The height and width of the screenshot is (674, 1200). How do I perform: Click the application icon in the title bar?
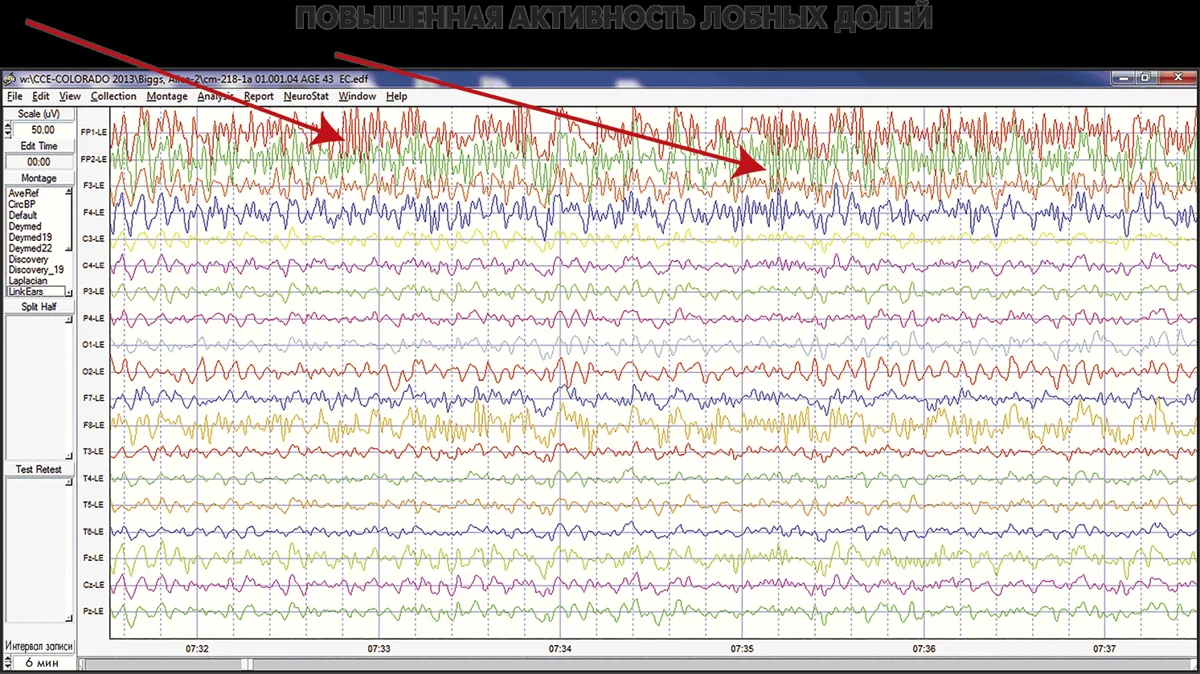(x=8, y=79)
